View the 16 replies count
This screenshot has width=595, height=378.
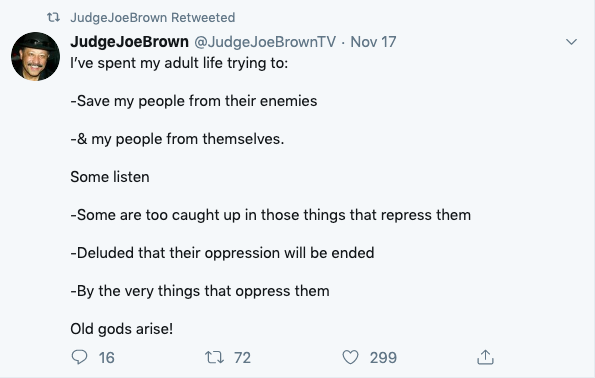coord(107,358)
